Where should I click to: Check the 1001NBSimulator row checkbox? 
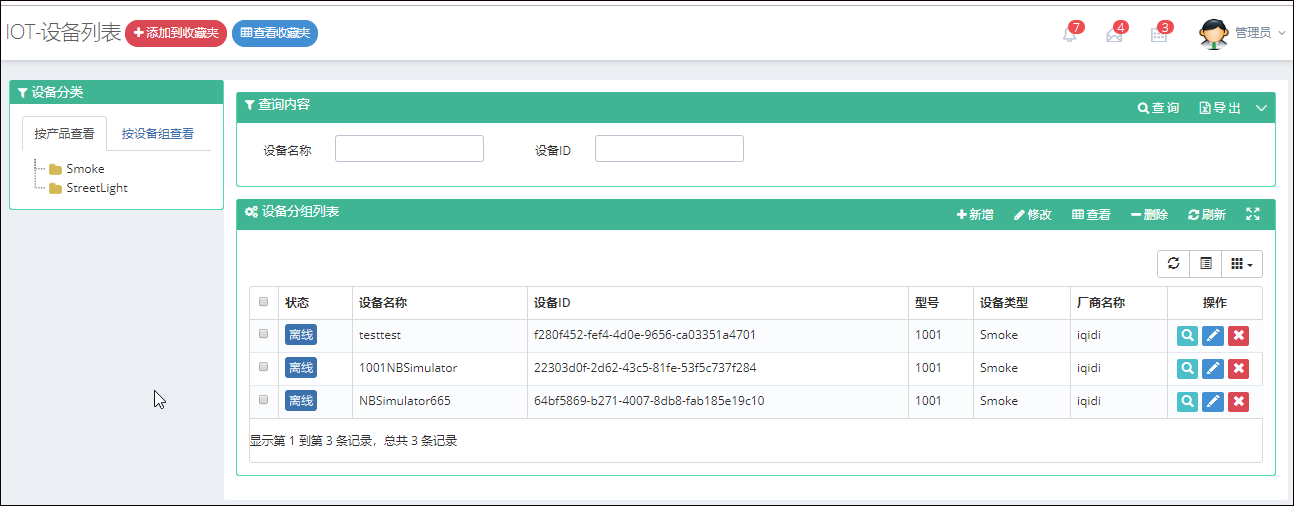(264, 367)
